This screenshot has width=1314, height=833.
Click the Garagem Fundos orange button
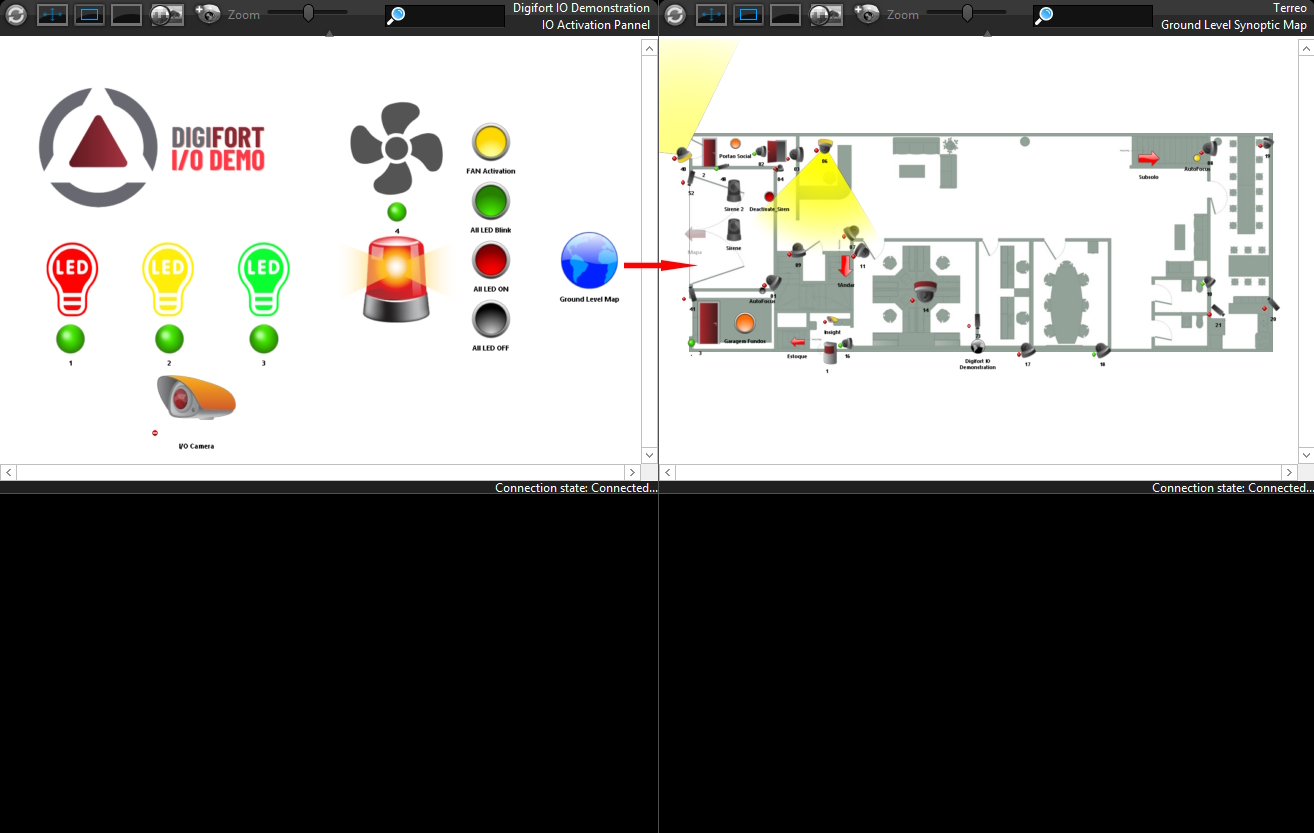point(745,324)
